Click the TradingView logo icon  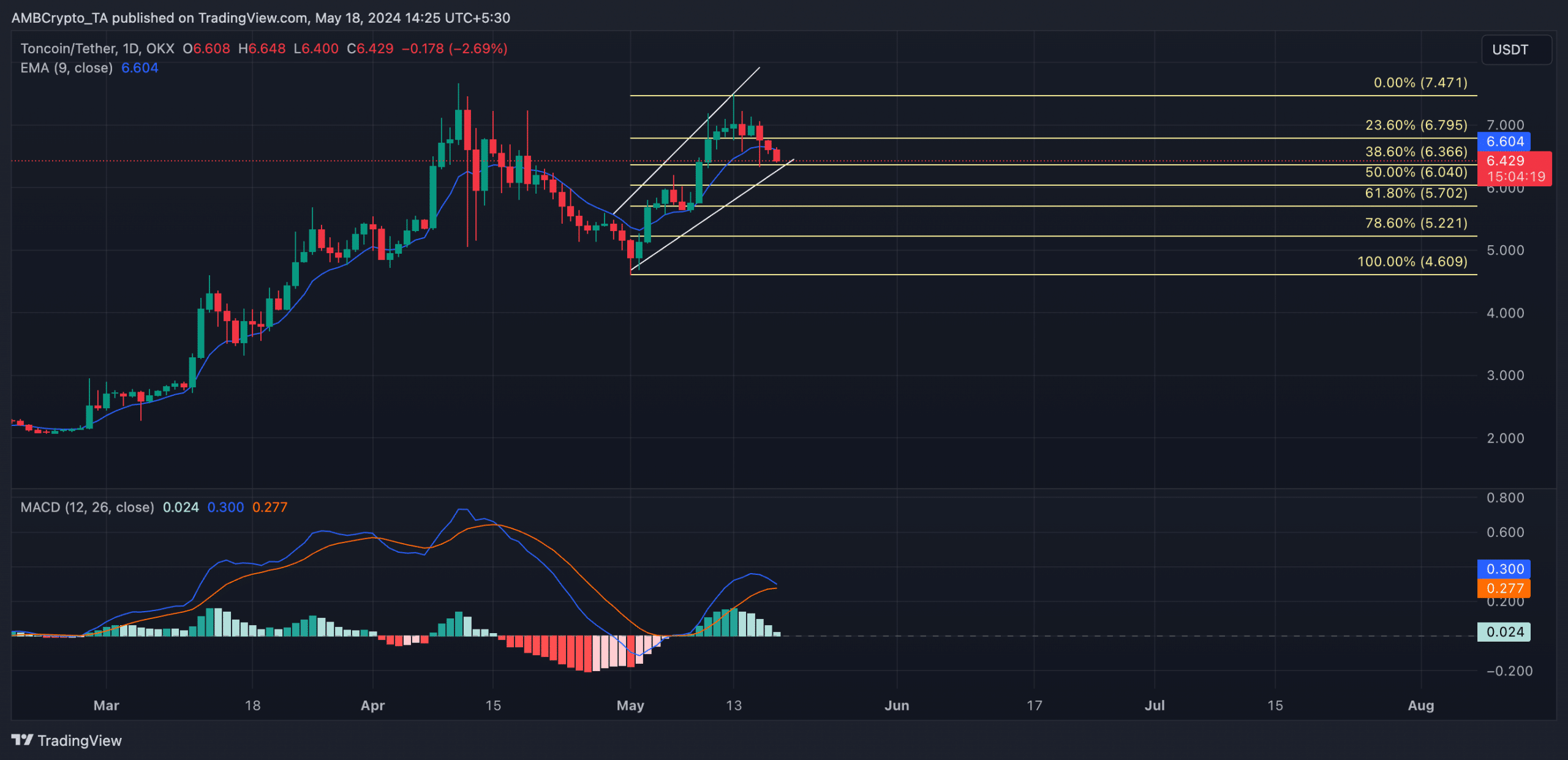(x=22, y=740)
